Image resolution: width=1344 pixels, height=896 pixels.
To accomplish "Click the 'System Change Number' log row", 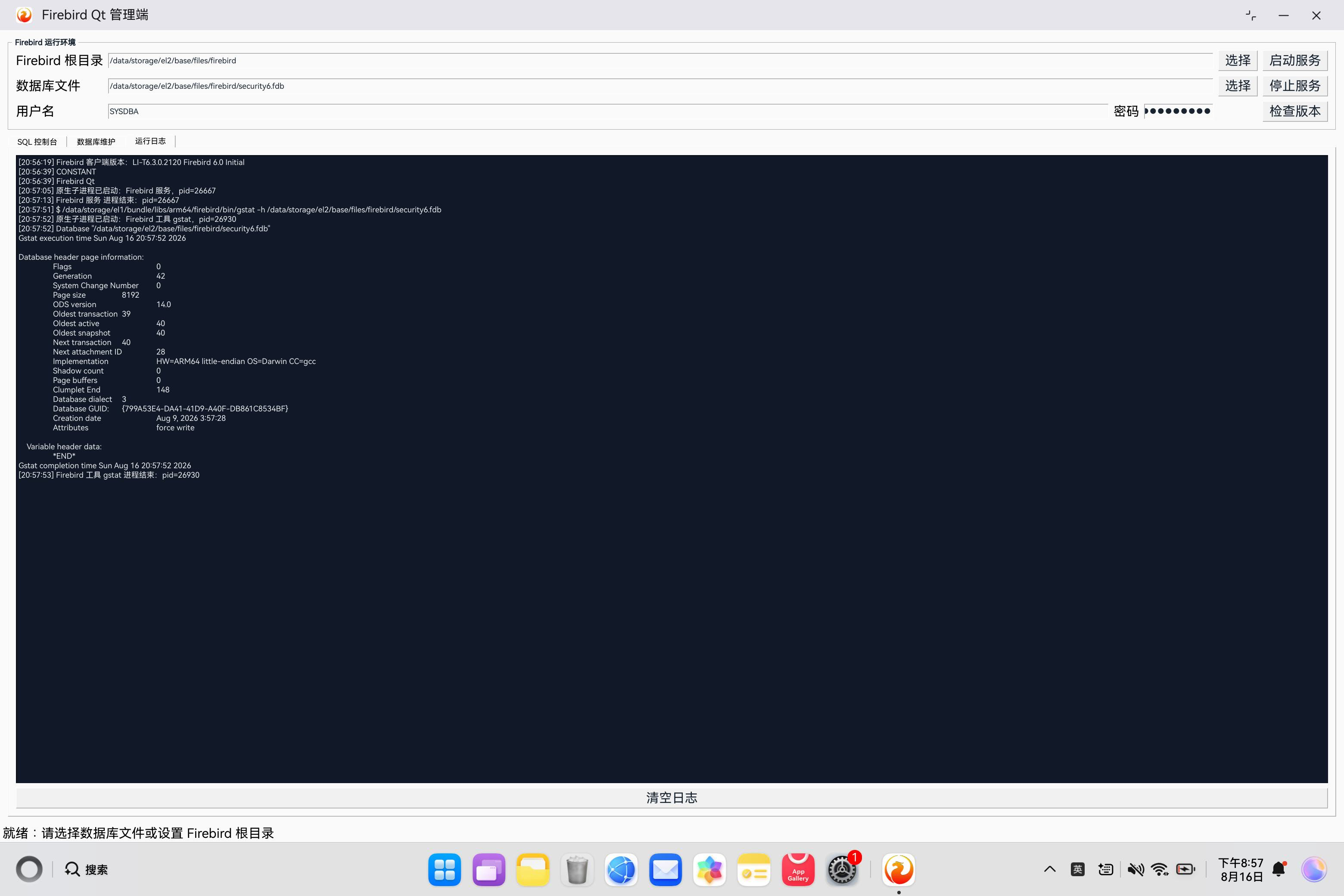I will click(x=107, y=286).
